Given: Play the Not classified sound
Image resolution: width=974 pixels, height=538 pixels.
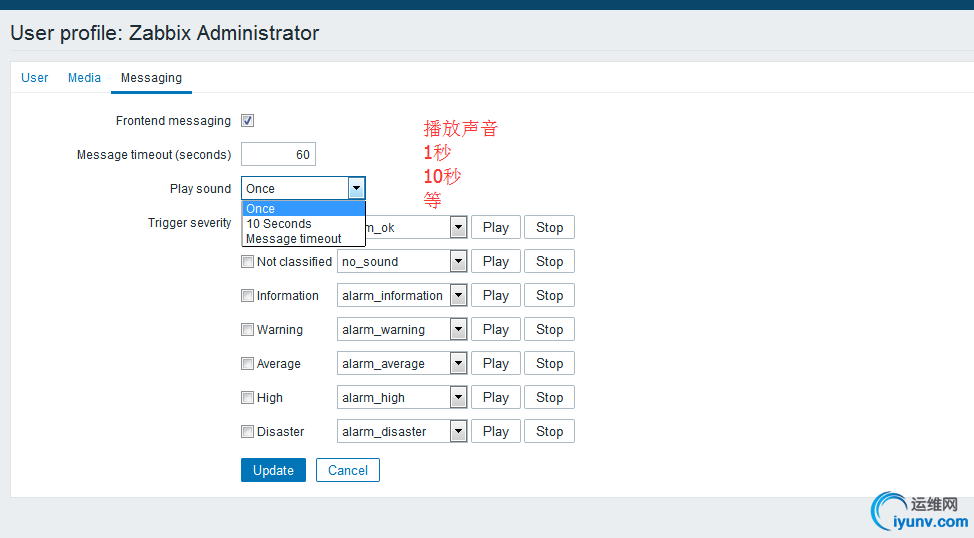Looking at the screenshot, I should 496,262.
